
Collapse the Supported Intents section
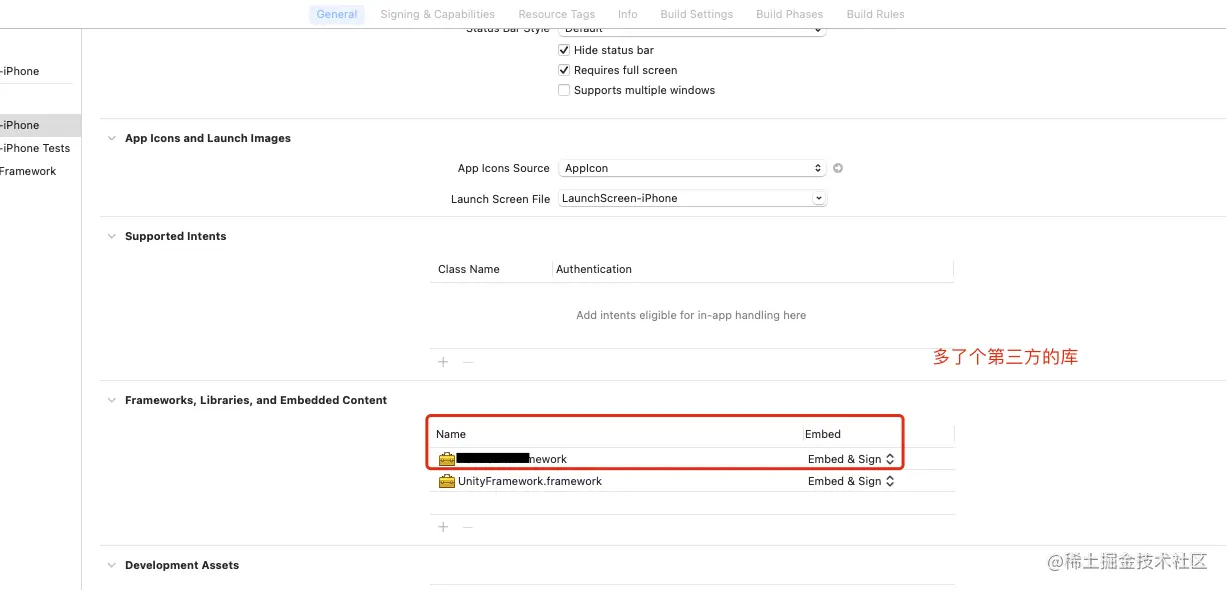click(x=111, y=236)
